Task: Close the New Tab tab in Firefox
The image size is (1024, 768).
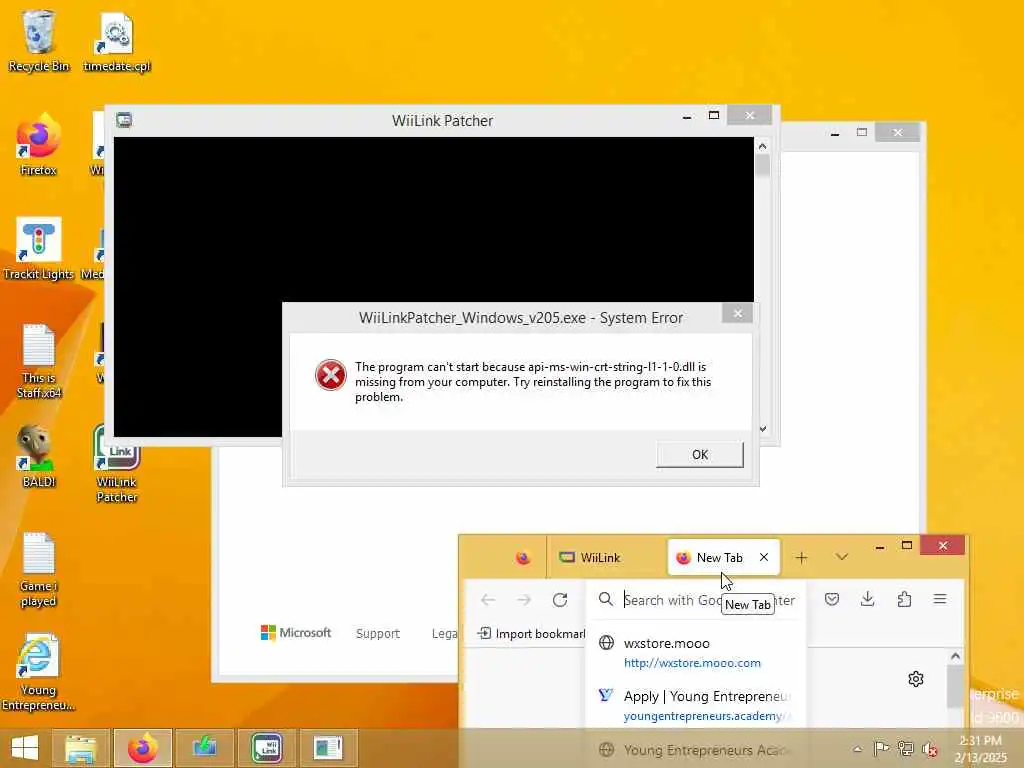Action: click(x=763, y=557)
